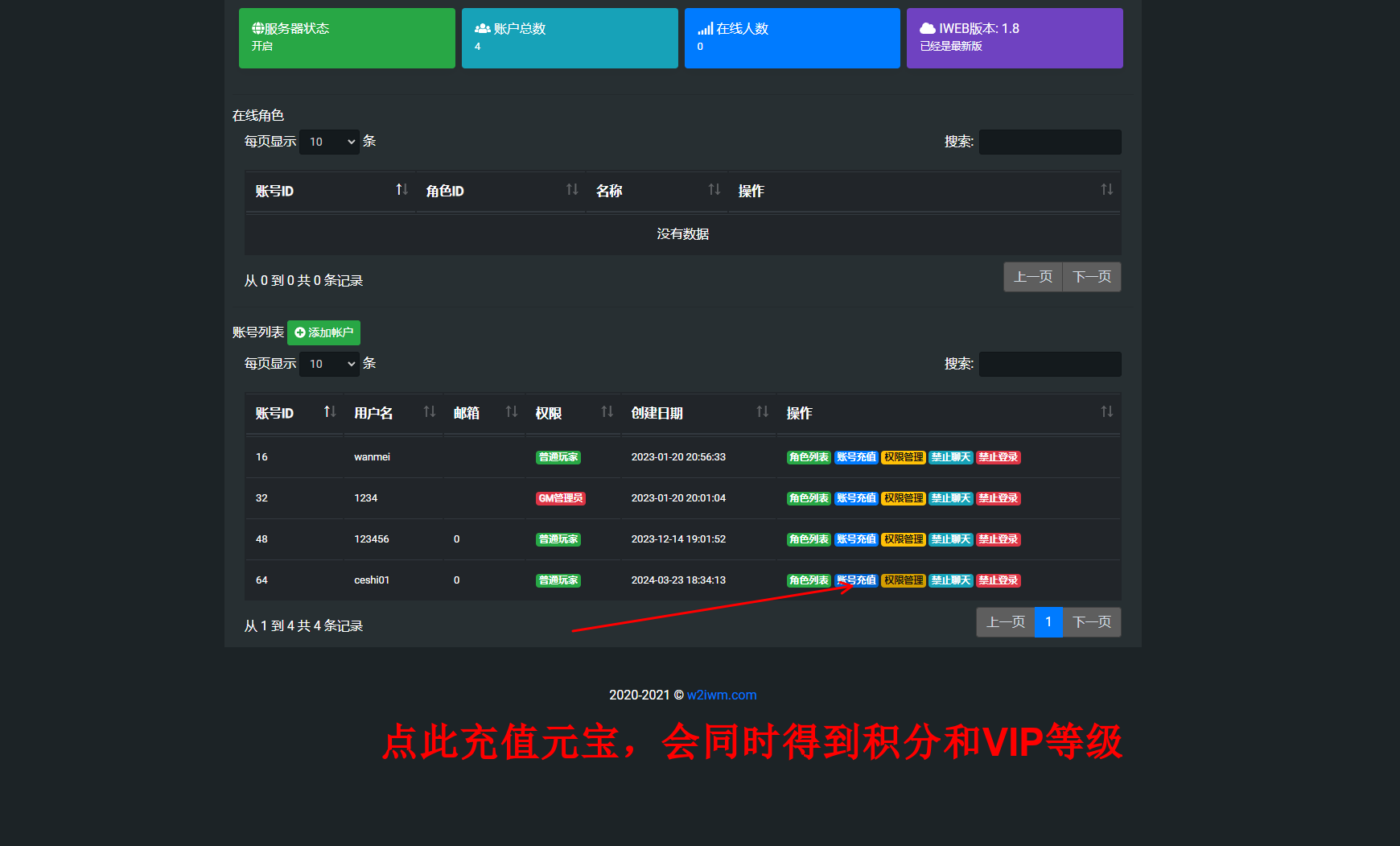Click 禁止登录 for user wanmei
Image resolution: width=1400 pixels, height=846 pixels.
[999, 457]
